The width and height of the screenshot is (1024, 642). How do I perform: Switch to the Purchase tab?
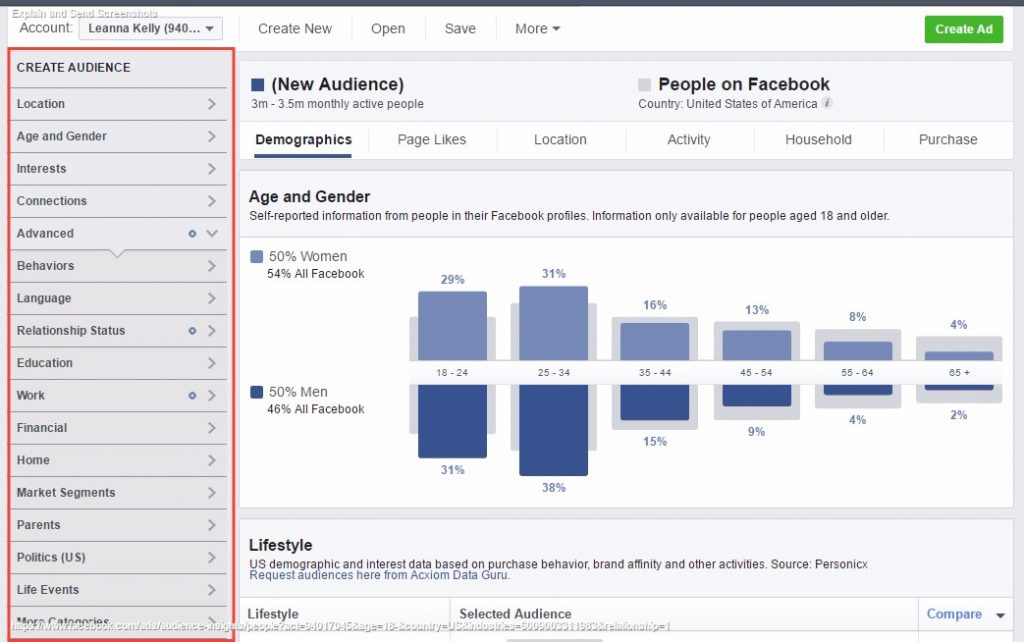[948, 140]
